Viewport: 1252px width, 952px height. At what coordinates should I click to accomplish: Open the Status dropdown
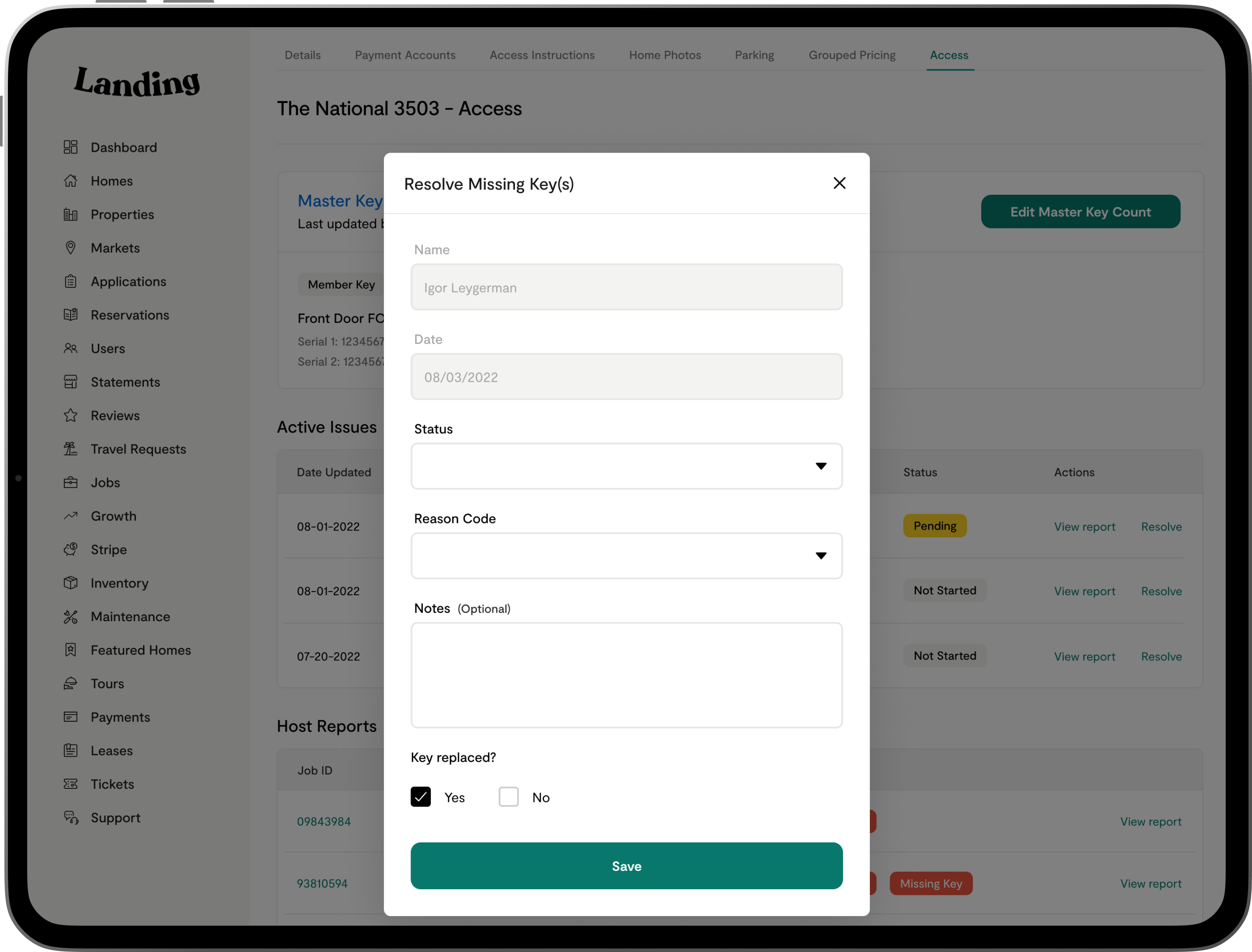point(626,466)
